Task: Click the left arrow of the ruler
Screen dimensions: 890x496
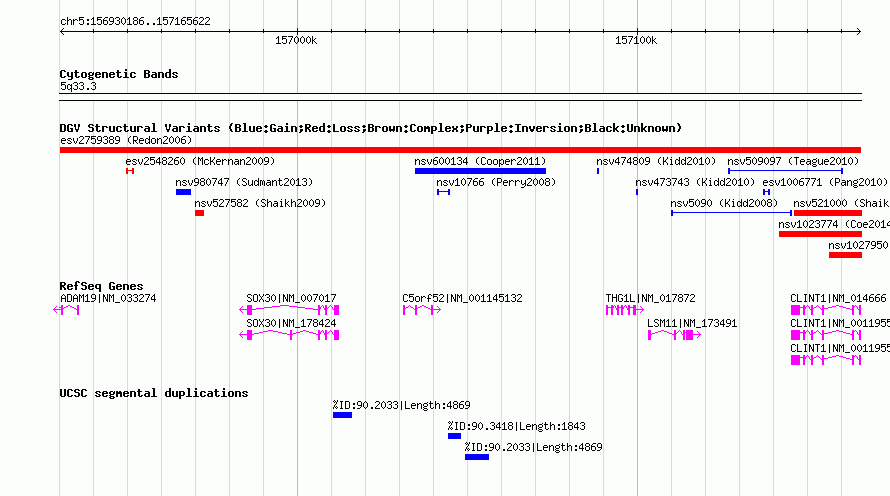Action: tap(62, 32)
